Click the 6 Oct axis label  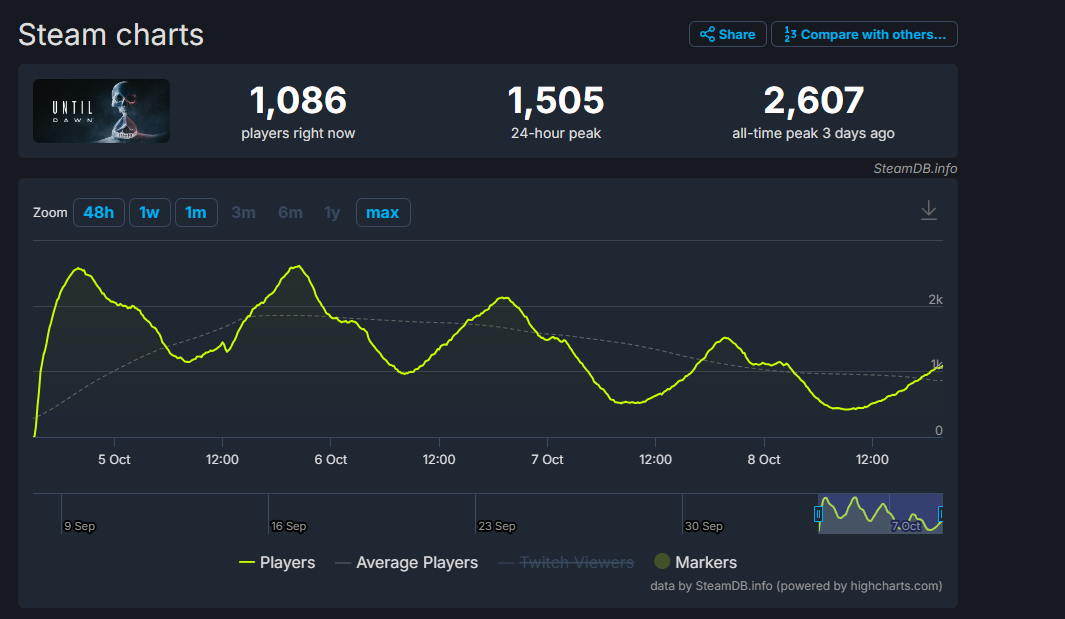[x=331, y=459]
